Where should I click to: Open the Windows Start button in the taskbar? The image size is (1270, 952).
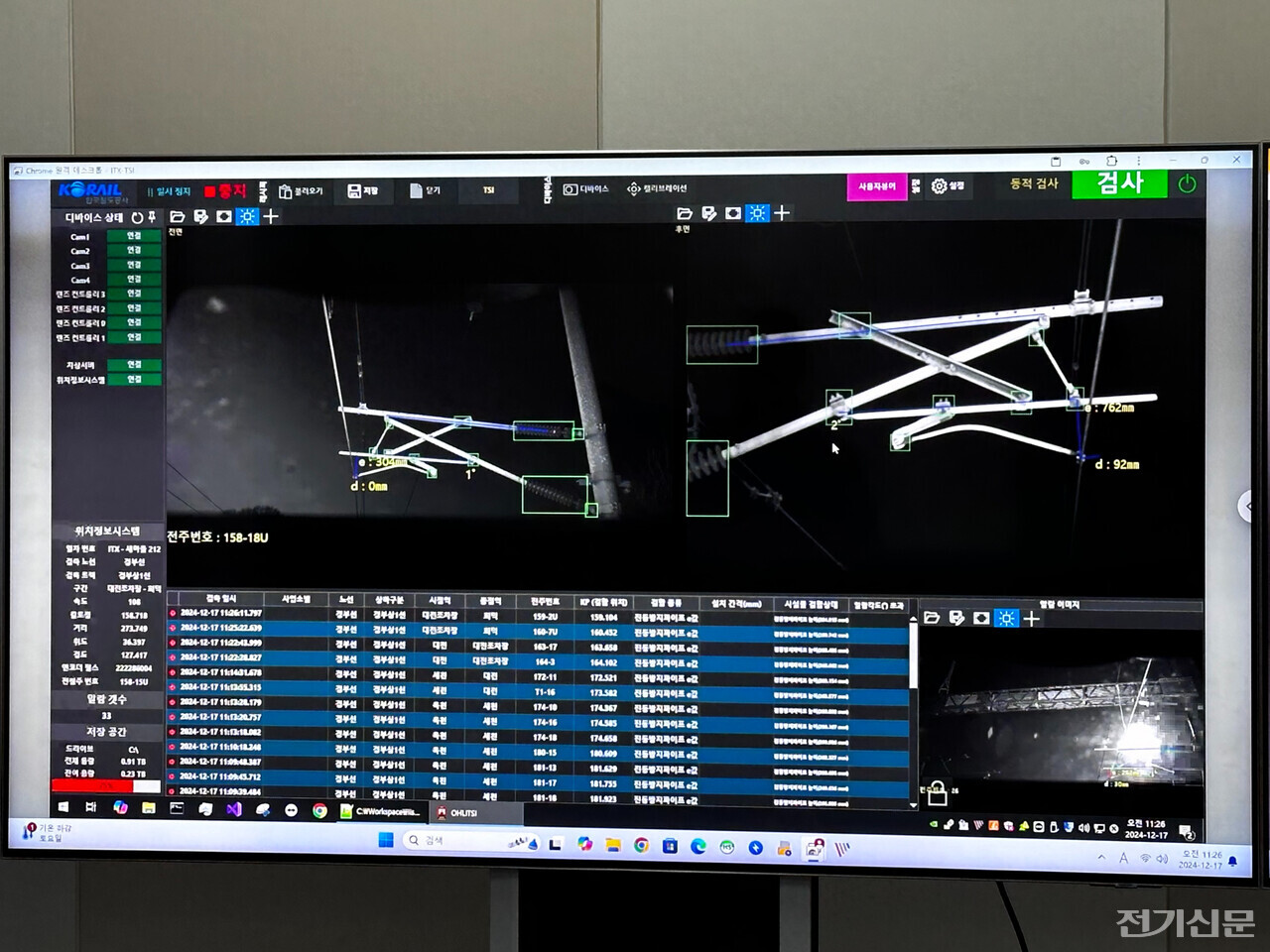[385, 841]
